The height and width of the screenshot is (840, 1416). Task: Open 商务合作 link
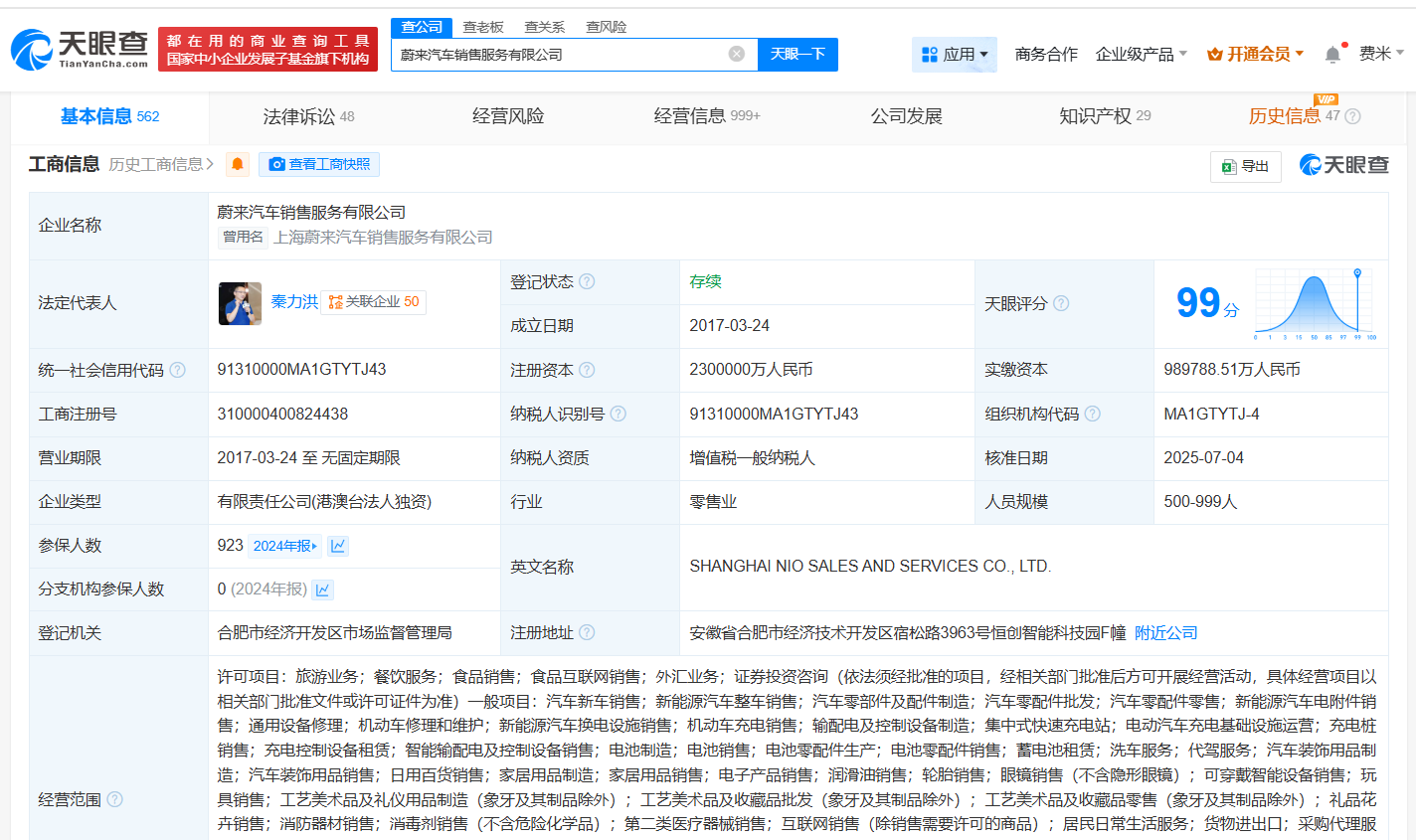[1046, 54]
